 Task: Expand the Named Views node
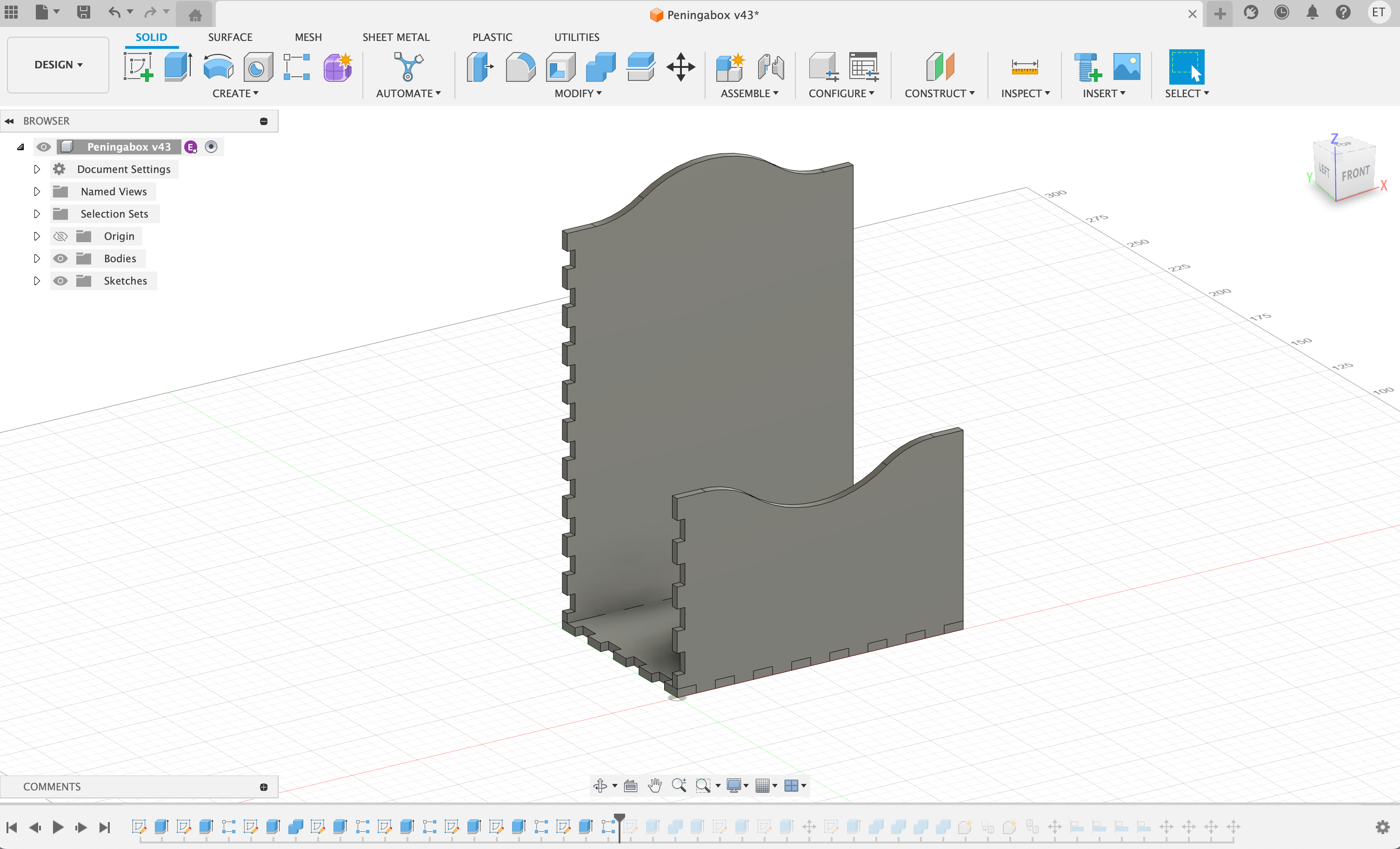tap(37, 192)
